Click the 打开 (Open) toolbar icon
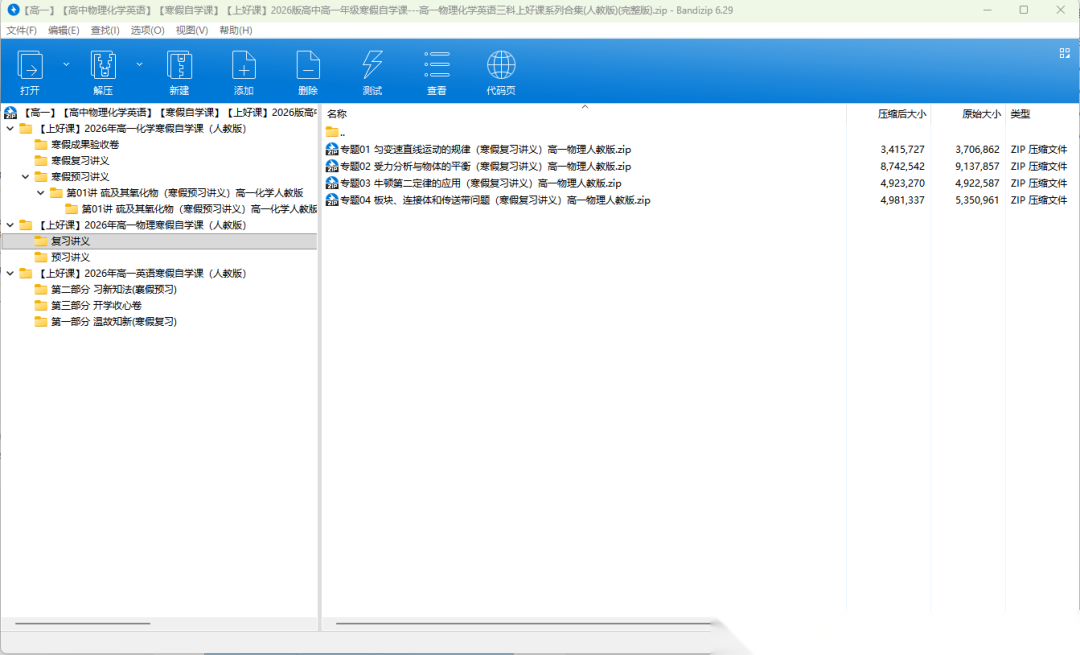The image size is (1080, 655). pos(30,67)
